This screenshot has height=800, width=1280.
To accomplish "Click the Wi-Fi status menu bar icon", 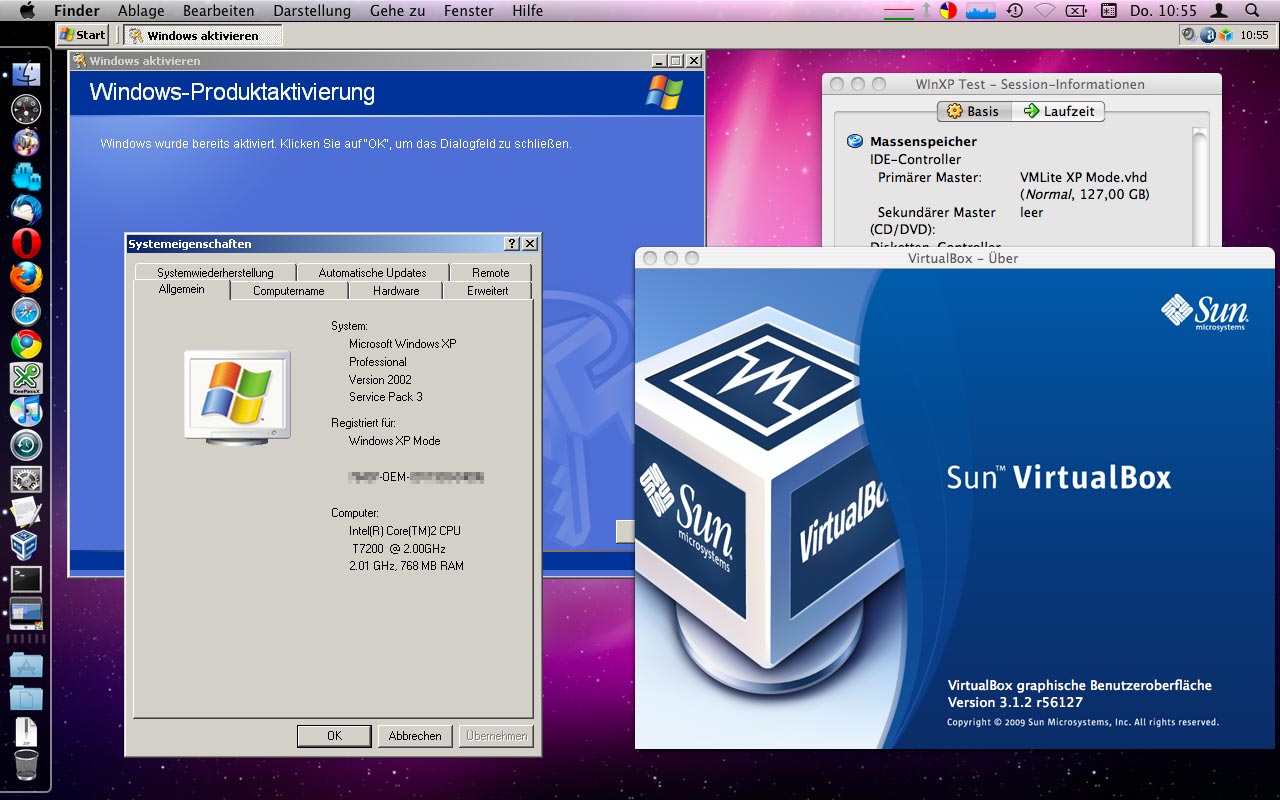I will [x=1045, y=11].
